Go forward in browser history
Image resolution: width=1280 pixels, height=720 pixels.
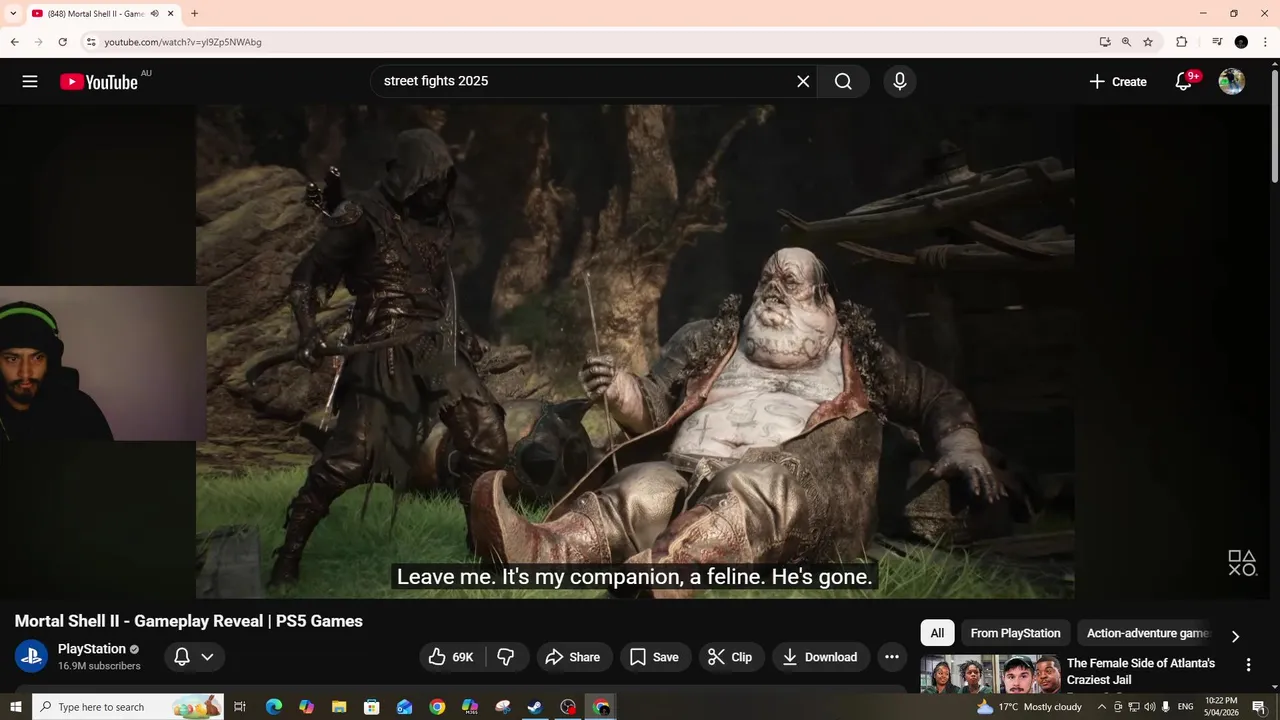click(38, 42)
